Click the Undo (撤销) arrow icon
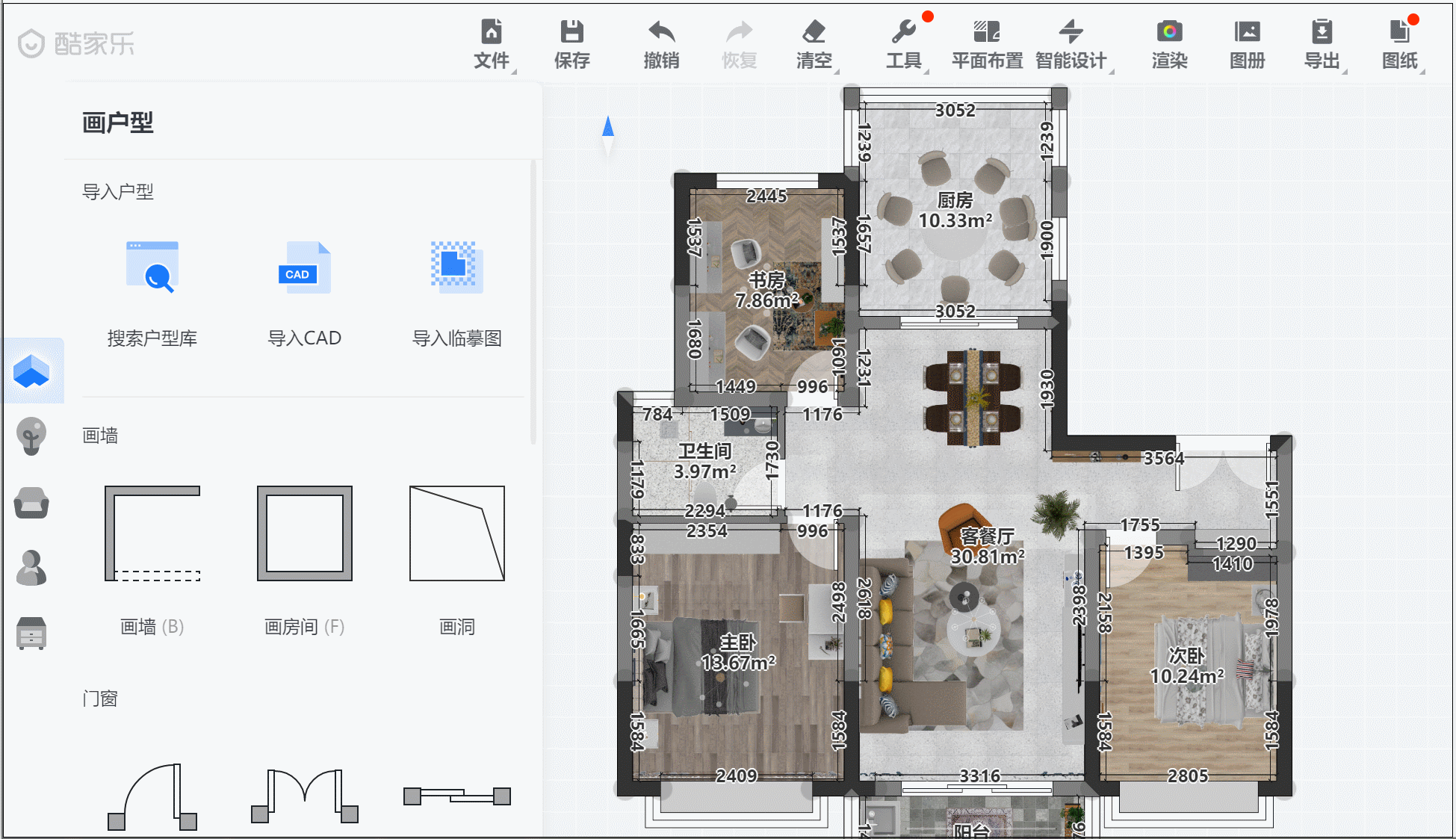 click(x=661, y=33)
